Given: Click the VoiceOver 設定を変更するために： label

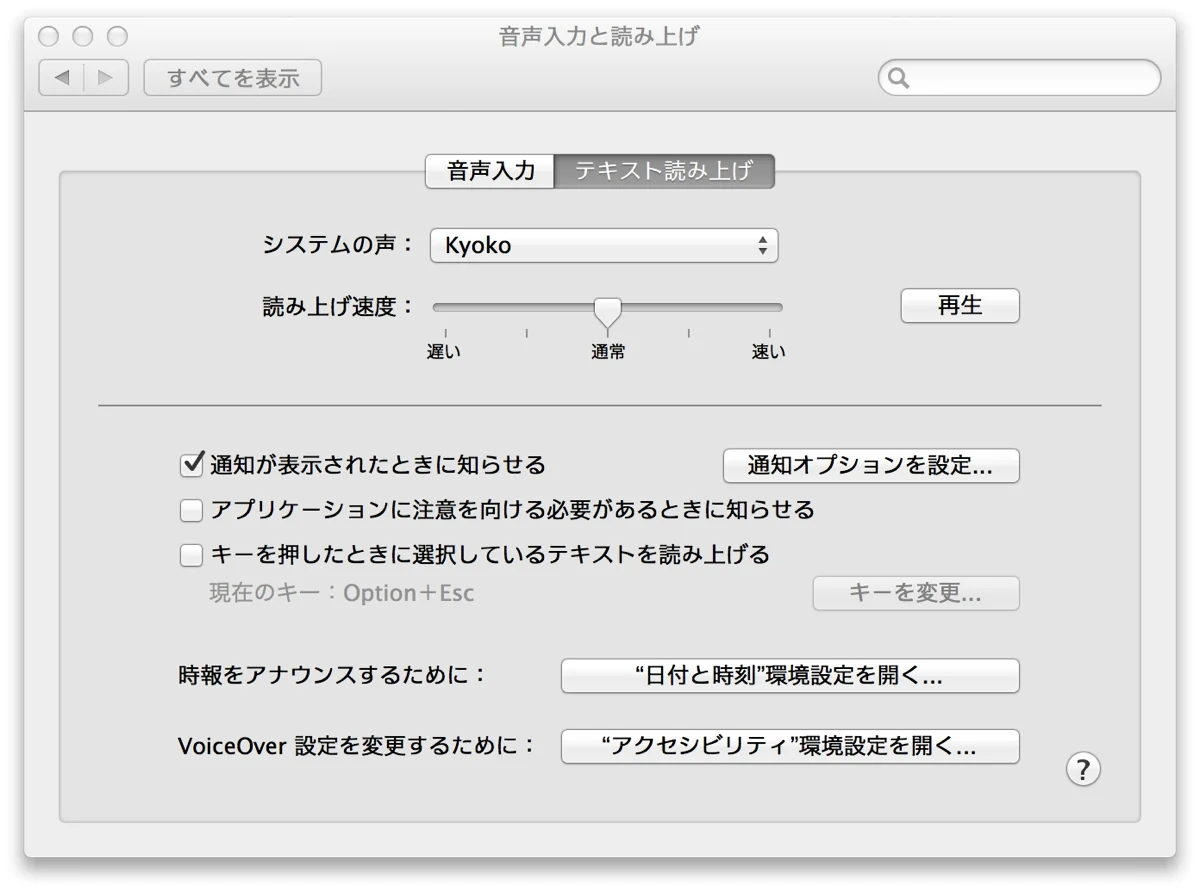Looking at the screenshot, I should coord(357,746).
